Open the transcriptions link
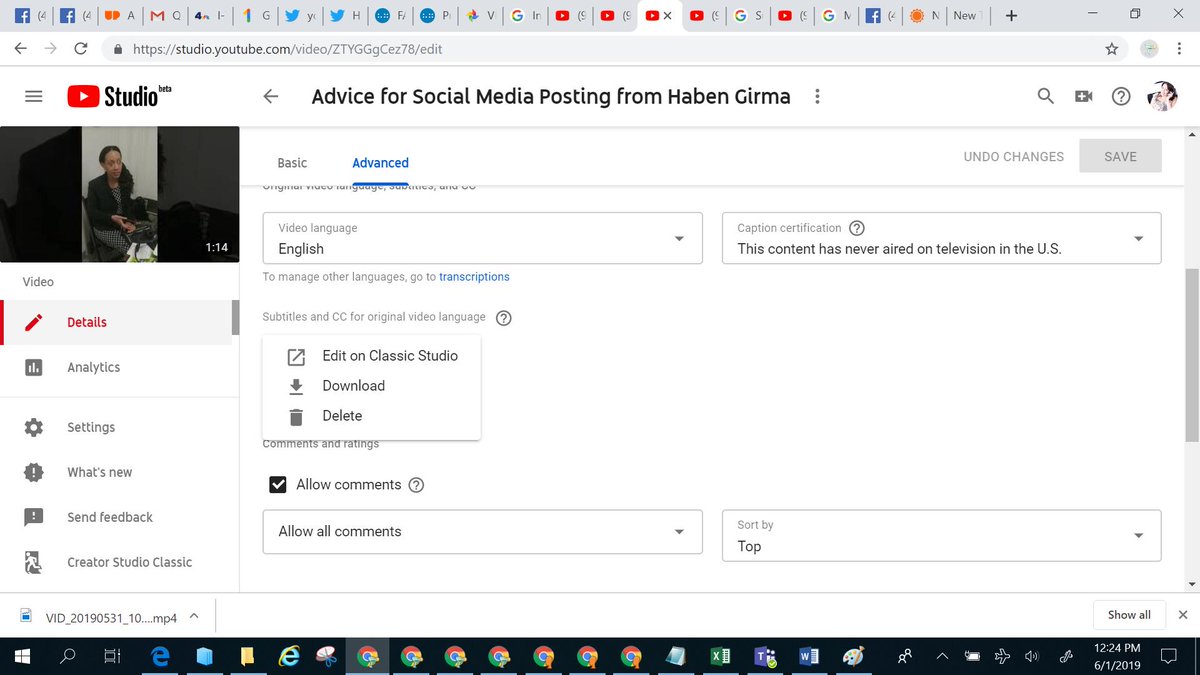 pyautogui.click(x=474, y=276)
